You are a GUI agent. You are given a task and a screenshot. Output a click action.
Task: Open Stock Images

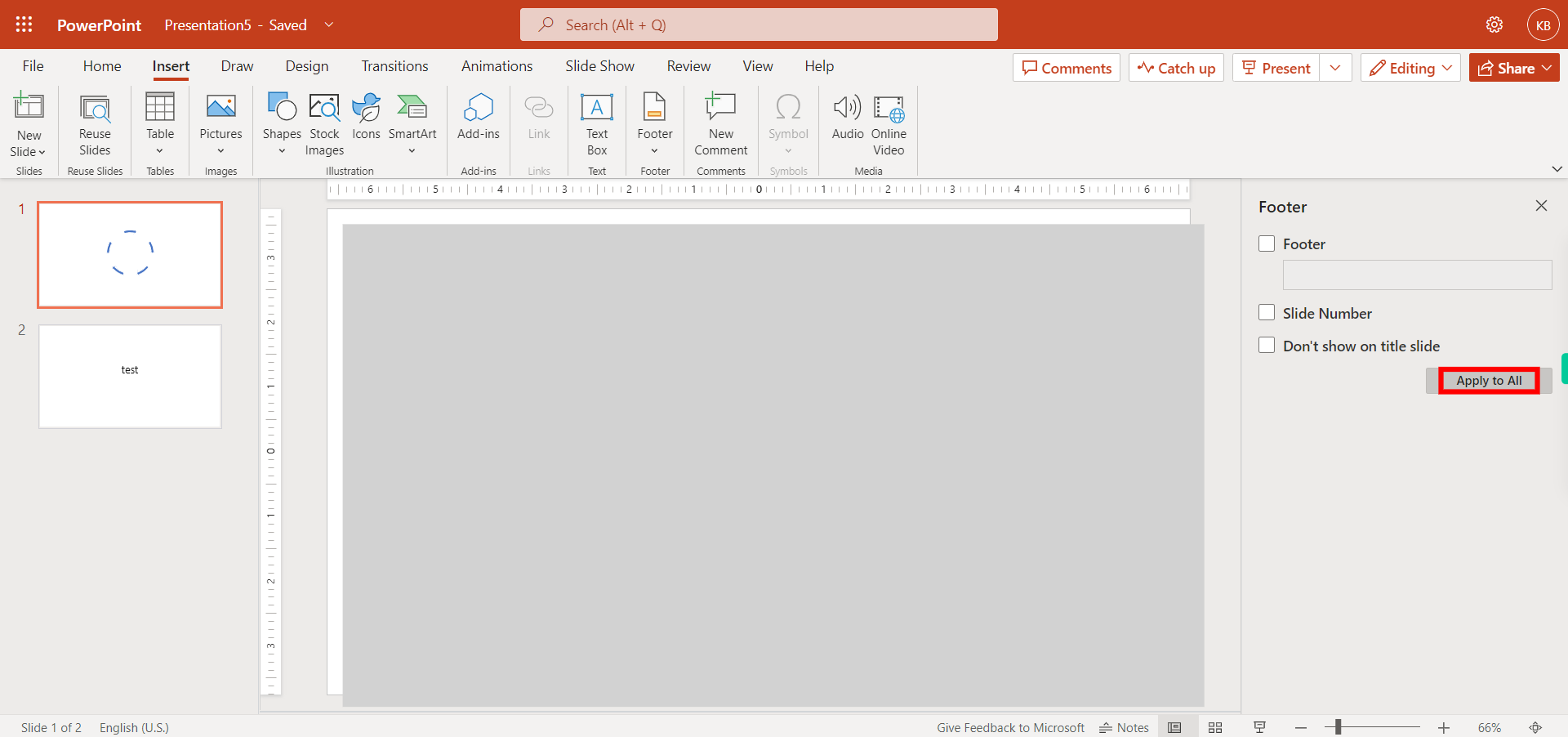click(324, 125)
